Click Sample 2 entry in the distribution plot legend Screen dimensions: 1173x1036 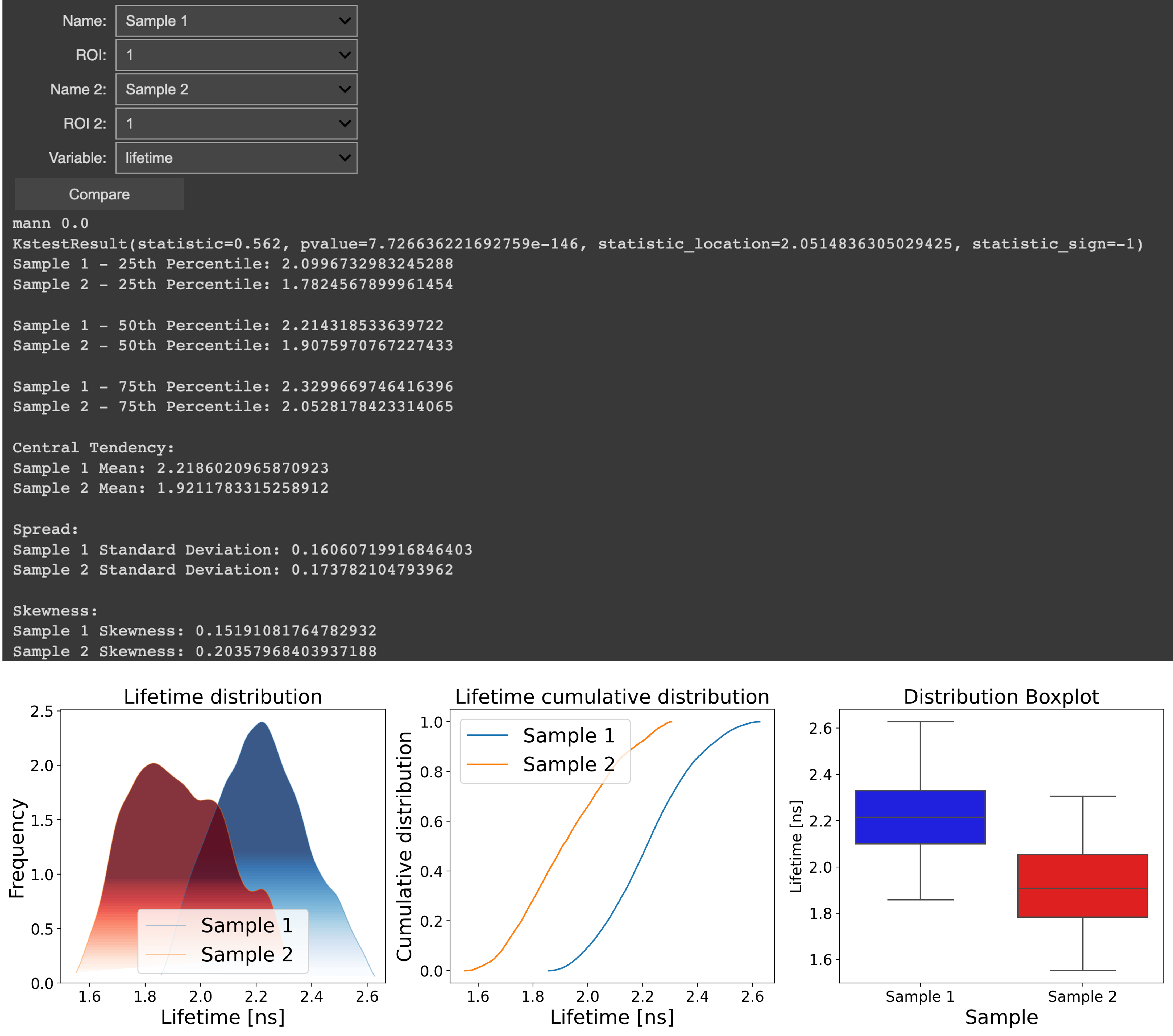[x=247, y=955]
